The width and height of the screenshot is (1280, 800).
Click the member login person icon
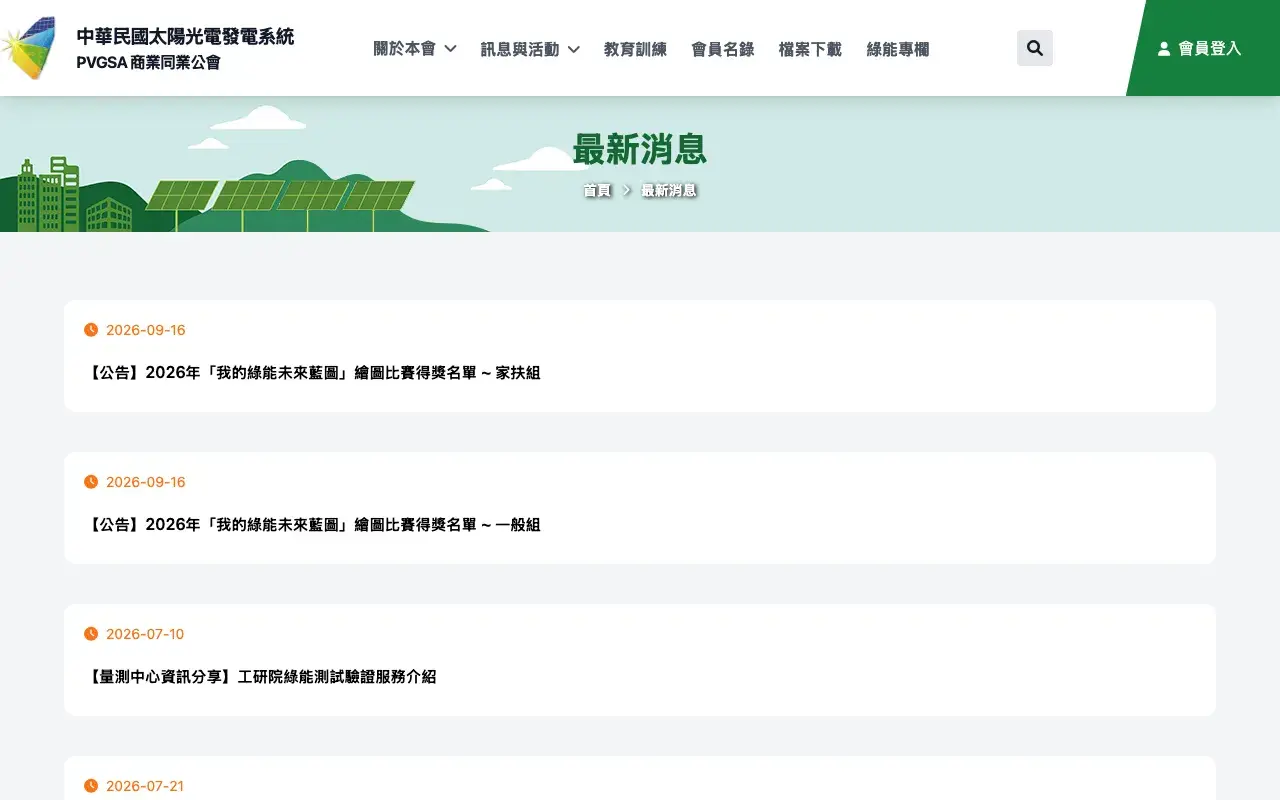(1164, 48)
